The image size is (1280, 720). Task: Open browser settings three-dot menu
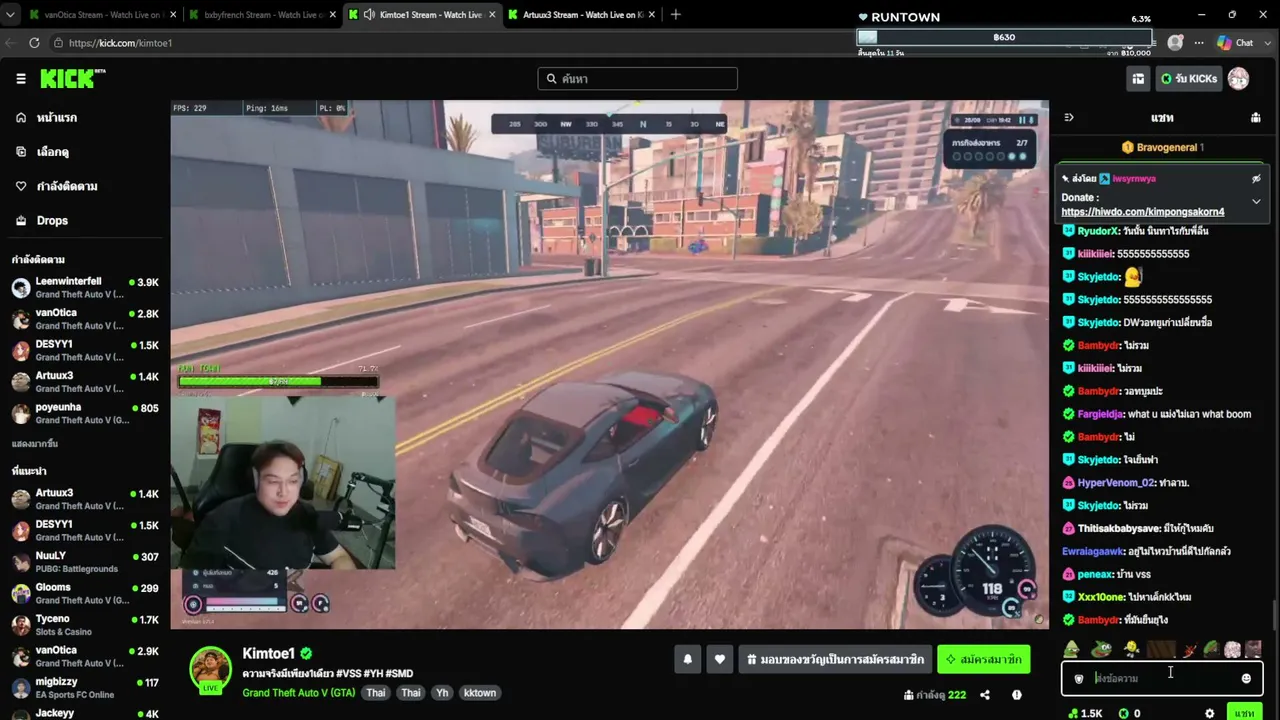1199,43
